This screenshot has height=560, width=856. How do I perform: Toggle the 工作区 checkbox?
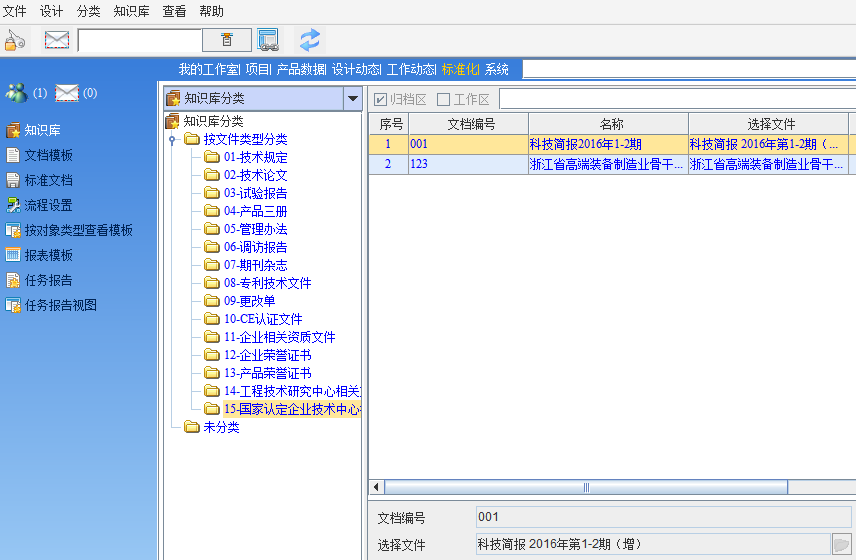[443, 99]
